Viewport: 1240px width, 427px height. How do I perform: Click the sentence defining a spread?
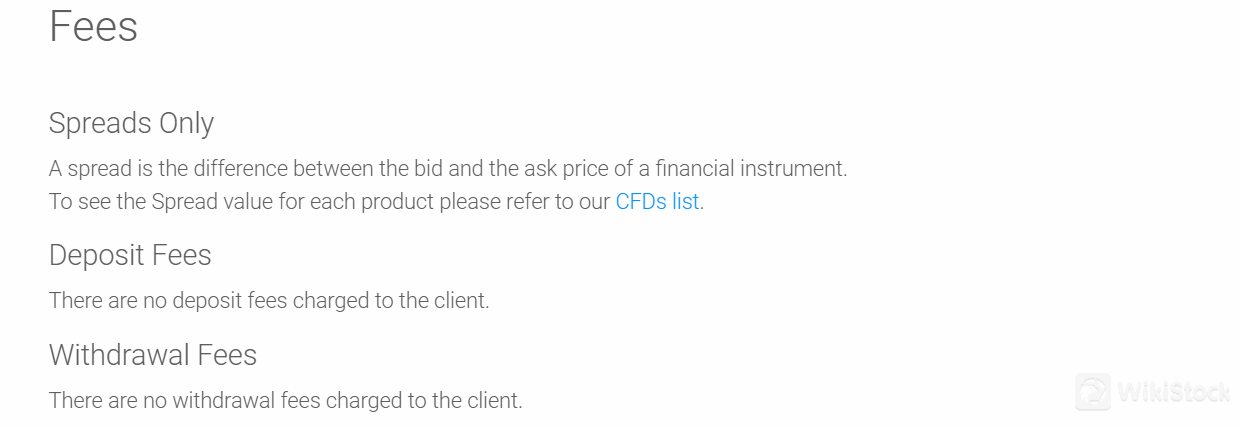click(448, 168)
